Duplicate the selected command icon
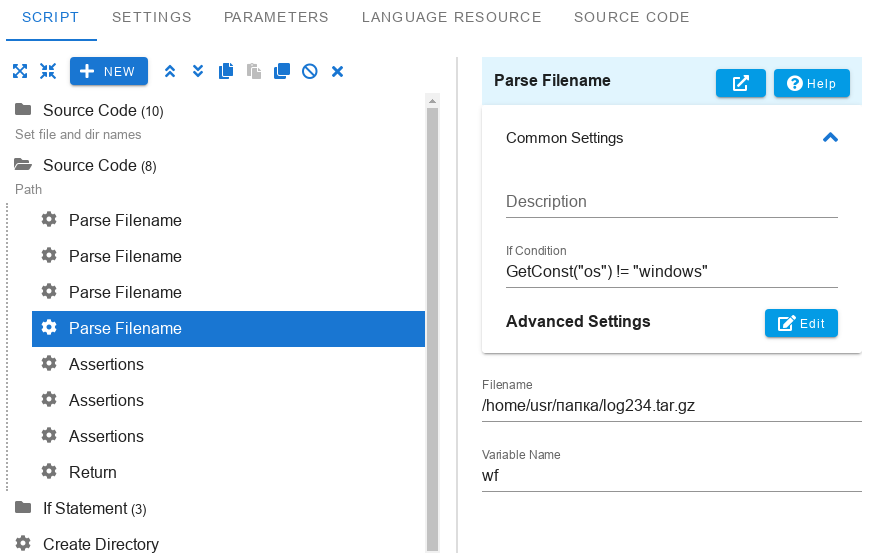The width and height of the screenshot is (872, 553). pos(282,71)
